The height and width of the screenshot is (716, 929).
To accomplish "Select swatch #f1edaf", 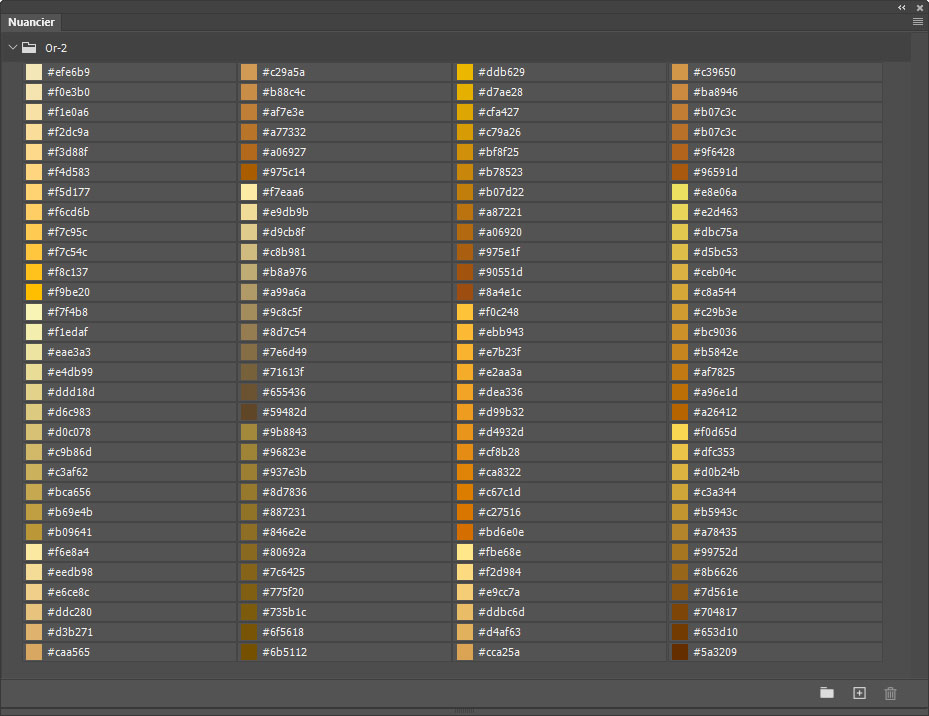I will pos(34,332).
